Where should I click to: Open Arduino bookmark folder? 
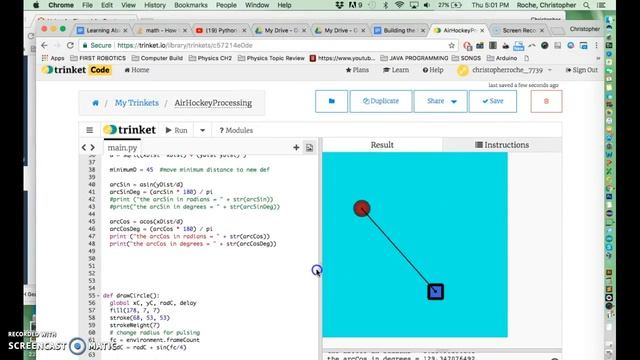pyautogui.click(x=502, y=58)
